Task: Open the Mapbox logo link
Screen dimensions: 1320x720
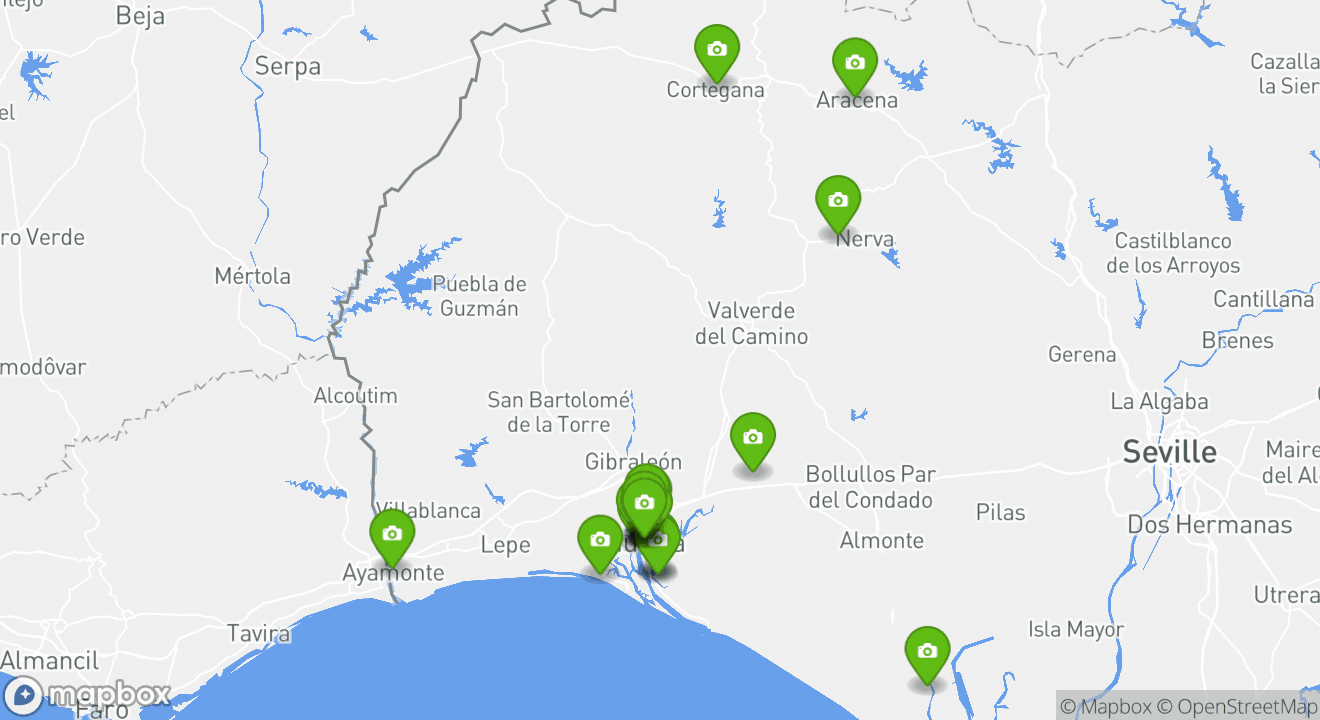Action: 88,694
